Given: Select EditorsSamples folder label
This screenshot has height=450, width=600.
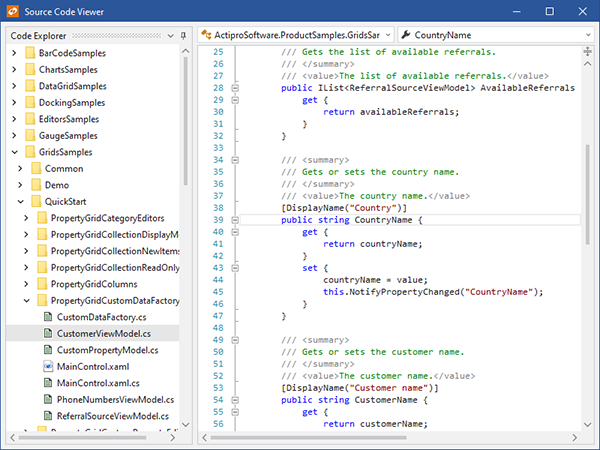Looking at the screenshot, I should pyautogui.click(x=69, y=119).
